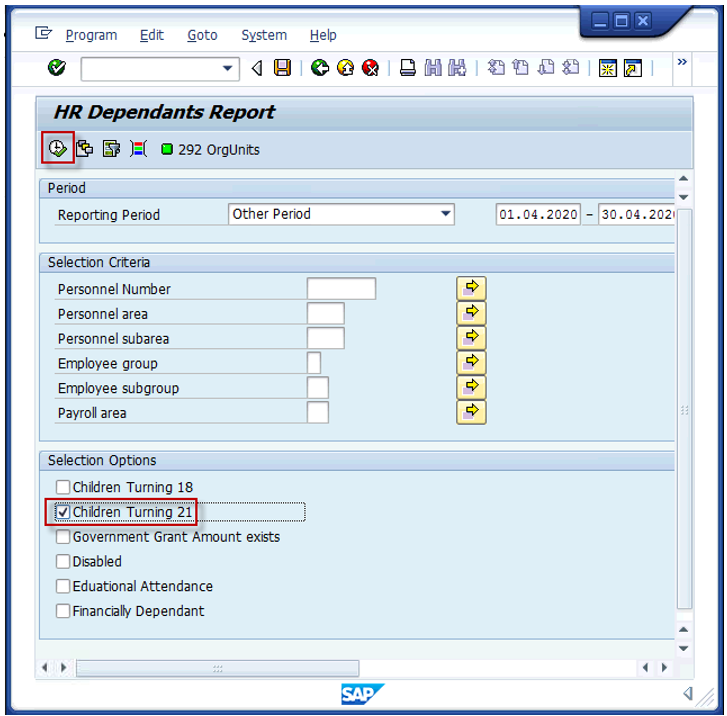Click the window menu icon left of Program
This screenshot has height=716, width=727.
(43, 33)
